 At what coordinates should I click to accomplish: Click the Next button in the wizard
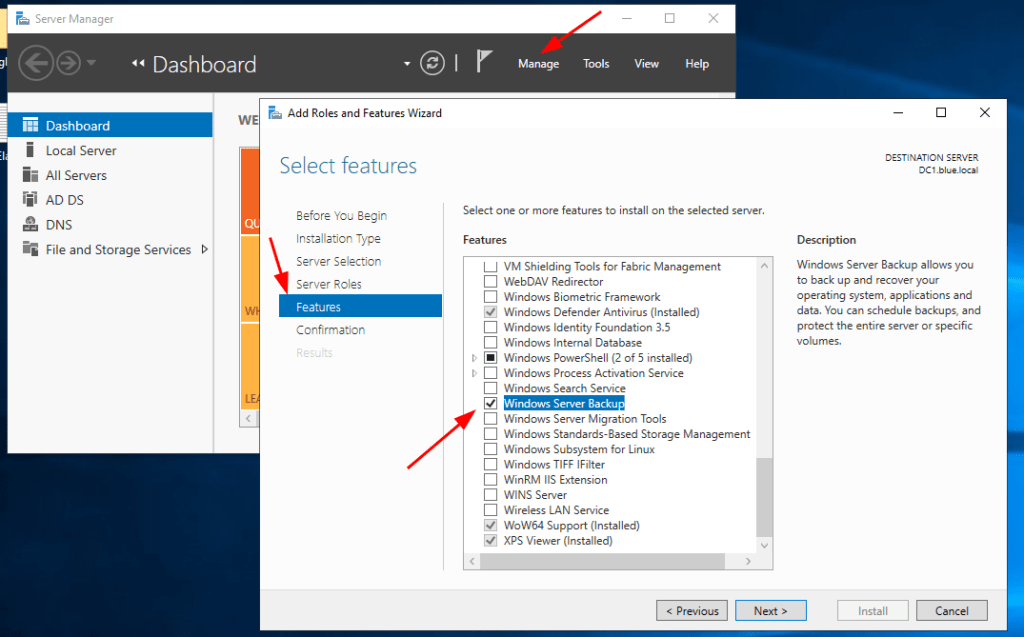[771, 611]
